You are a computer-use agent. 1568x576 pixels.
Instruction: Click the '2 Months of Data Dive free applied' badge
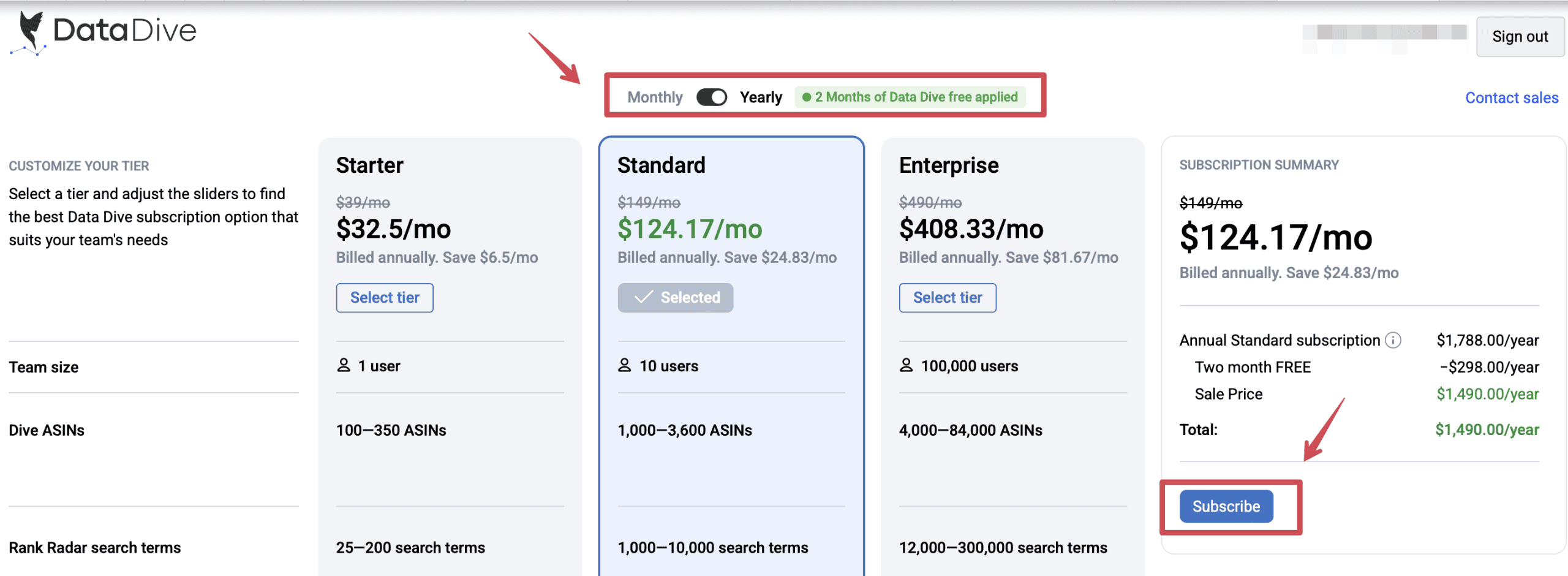pos(910,97)
